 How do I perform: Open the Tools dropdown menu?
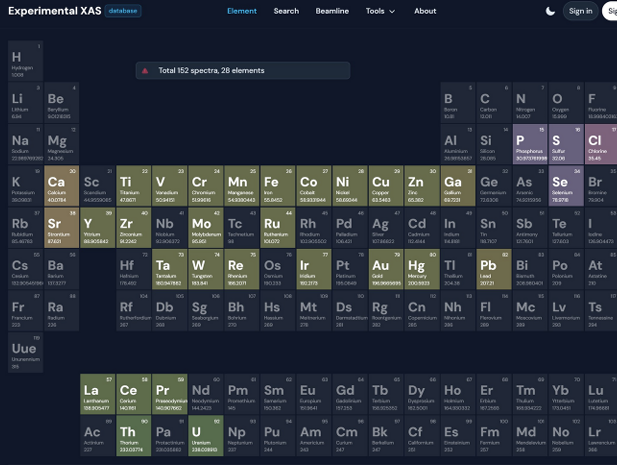(380, 11)
